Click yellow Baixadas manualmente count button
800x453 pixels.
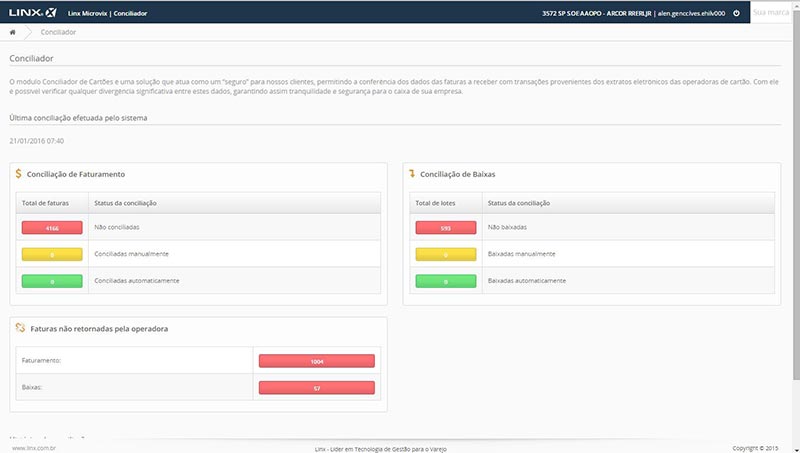click(445, 254)
